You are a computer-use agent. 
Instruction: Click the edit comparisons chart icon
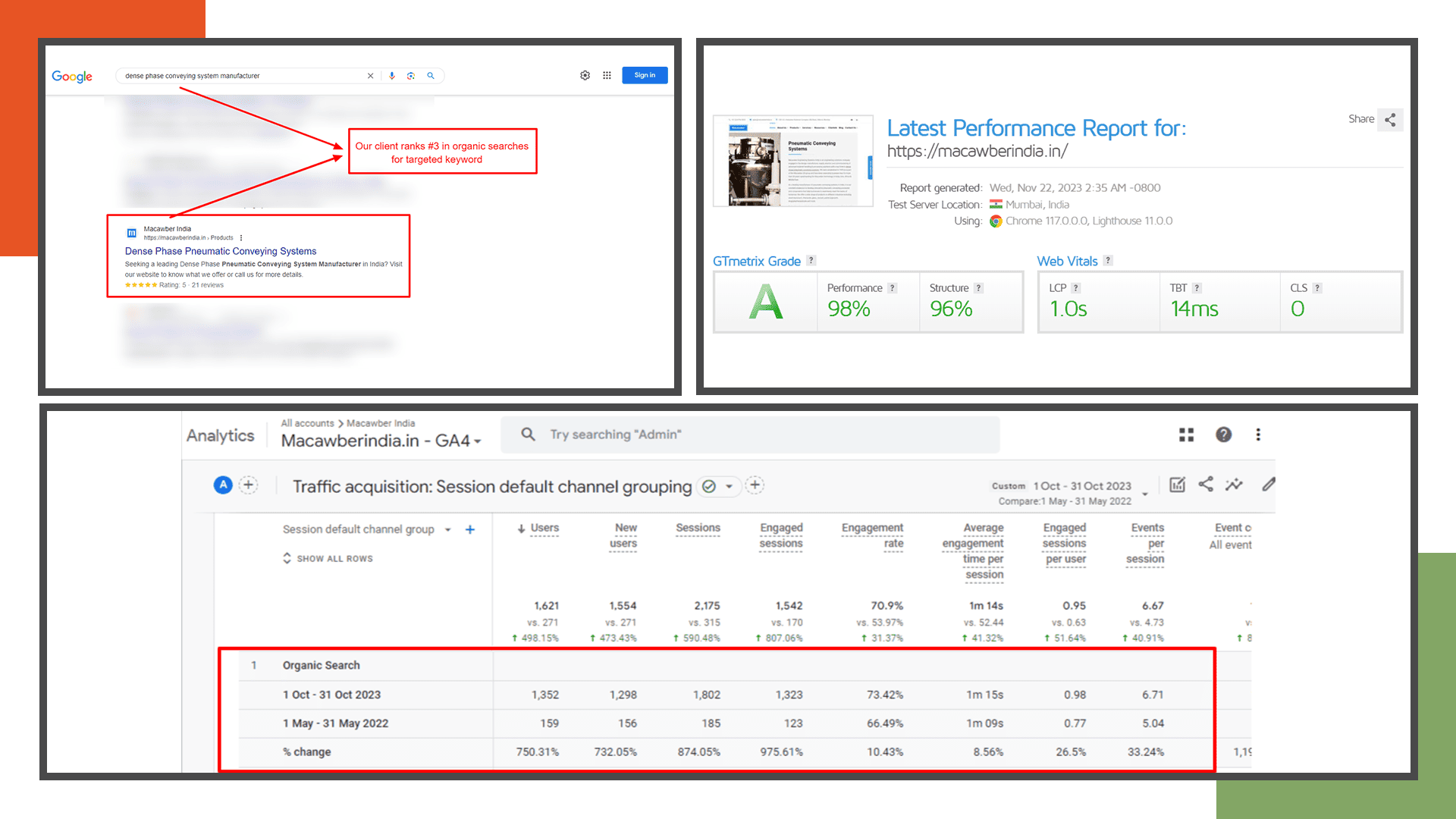click(1177, 485)
